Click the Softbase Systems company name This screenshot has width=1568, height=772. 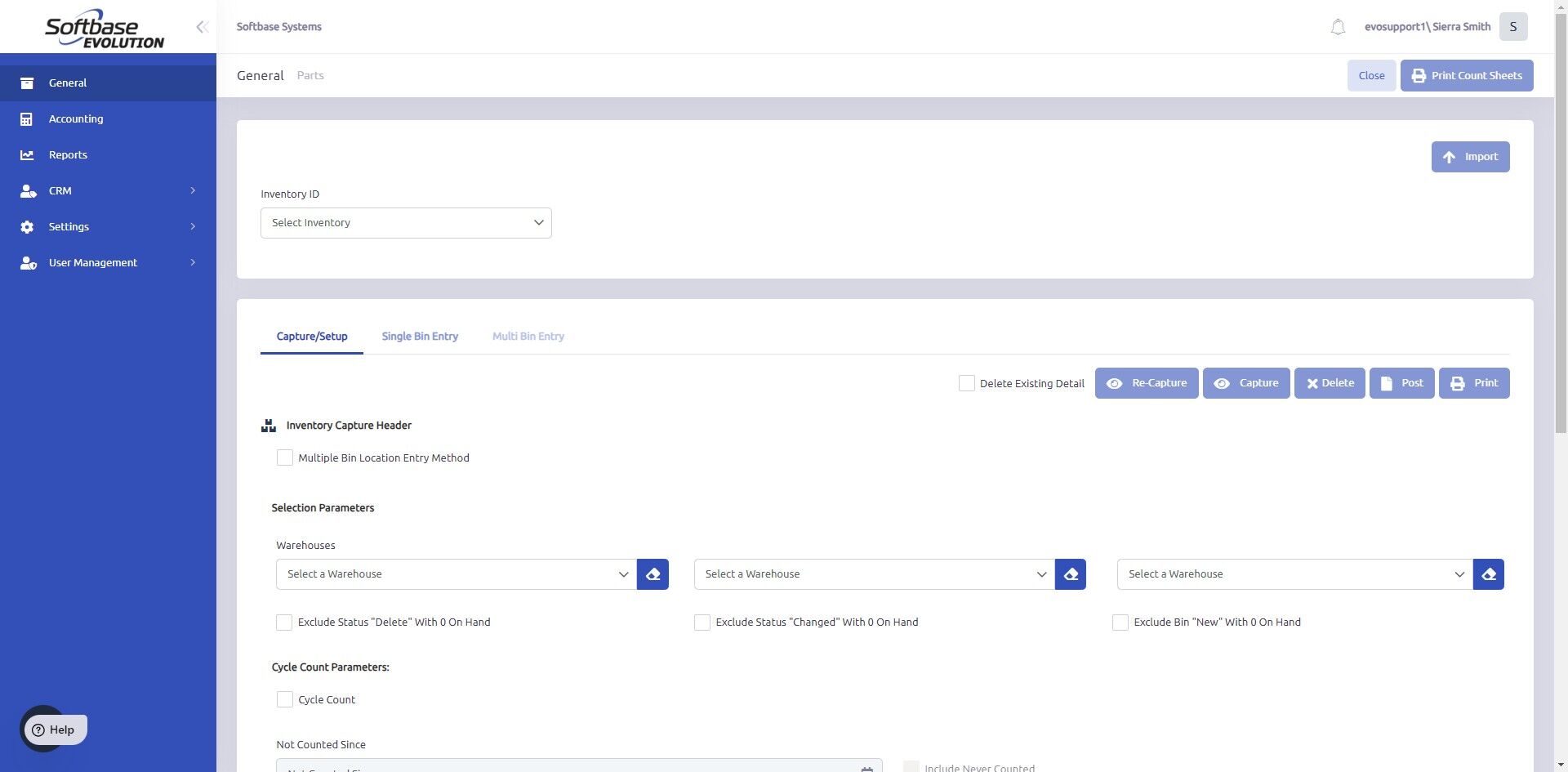[x=279, y=27]
